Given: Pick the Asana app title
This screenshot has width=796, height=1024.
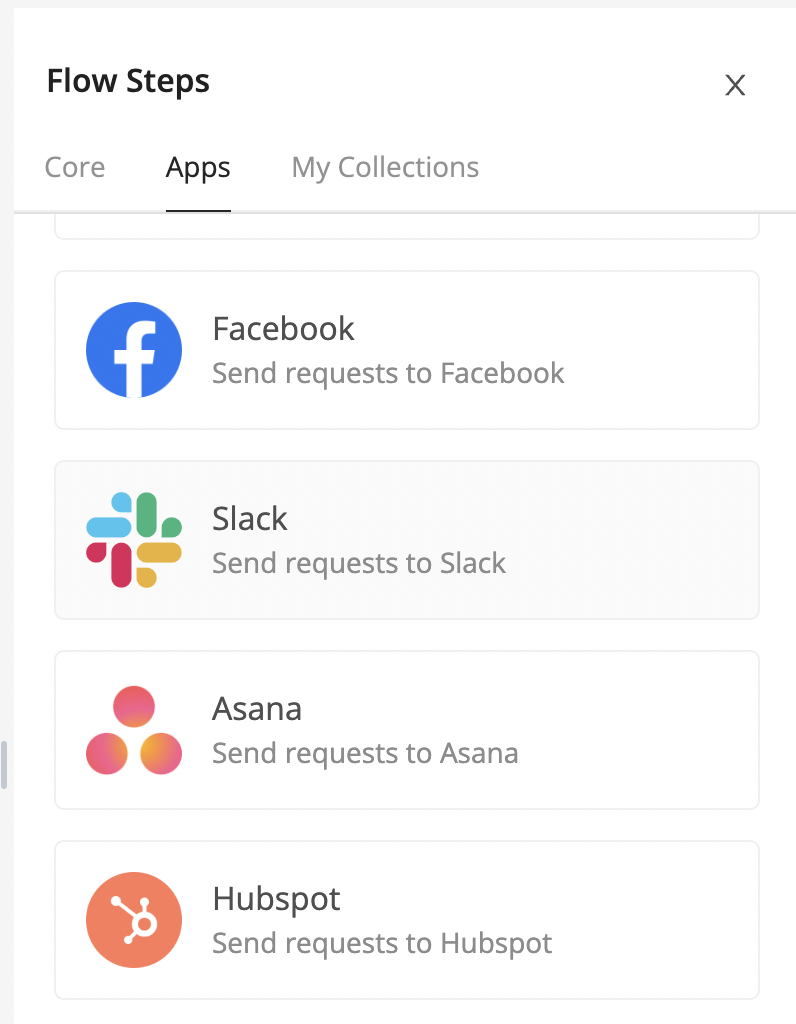Looking at the screenshot, I should coord(257,709).
